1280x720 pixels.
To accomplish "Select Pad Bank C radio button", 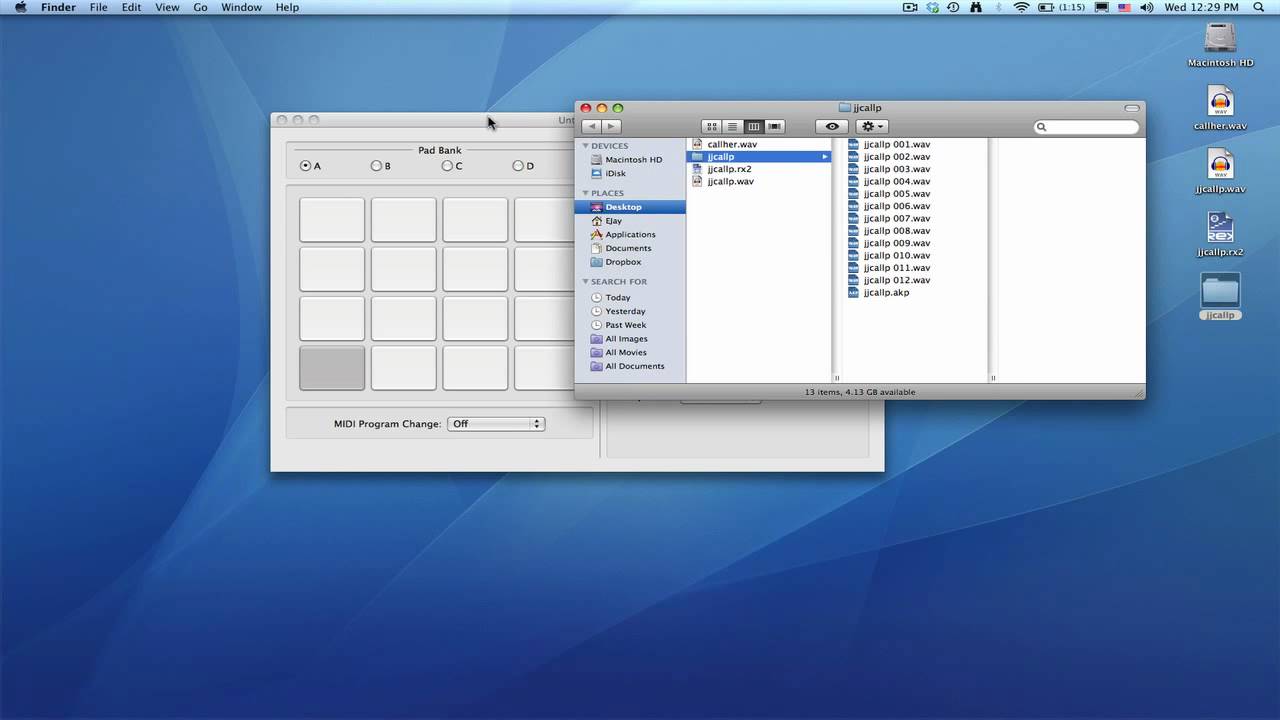I will tap(447, 166).
